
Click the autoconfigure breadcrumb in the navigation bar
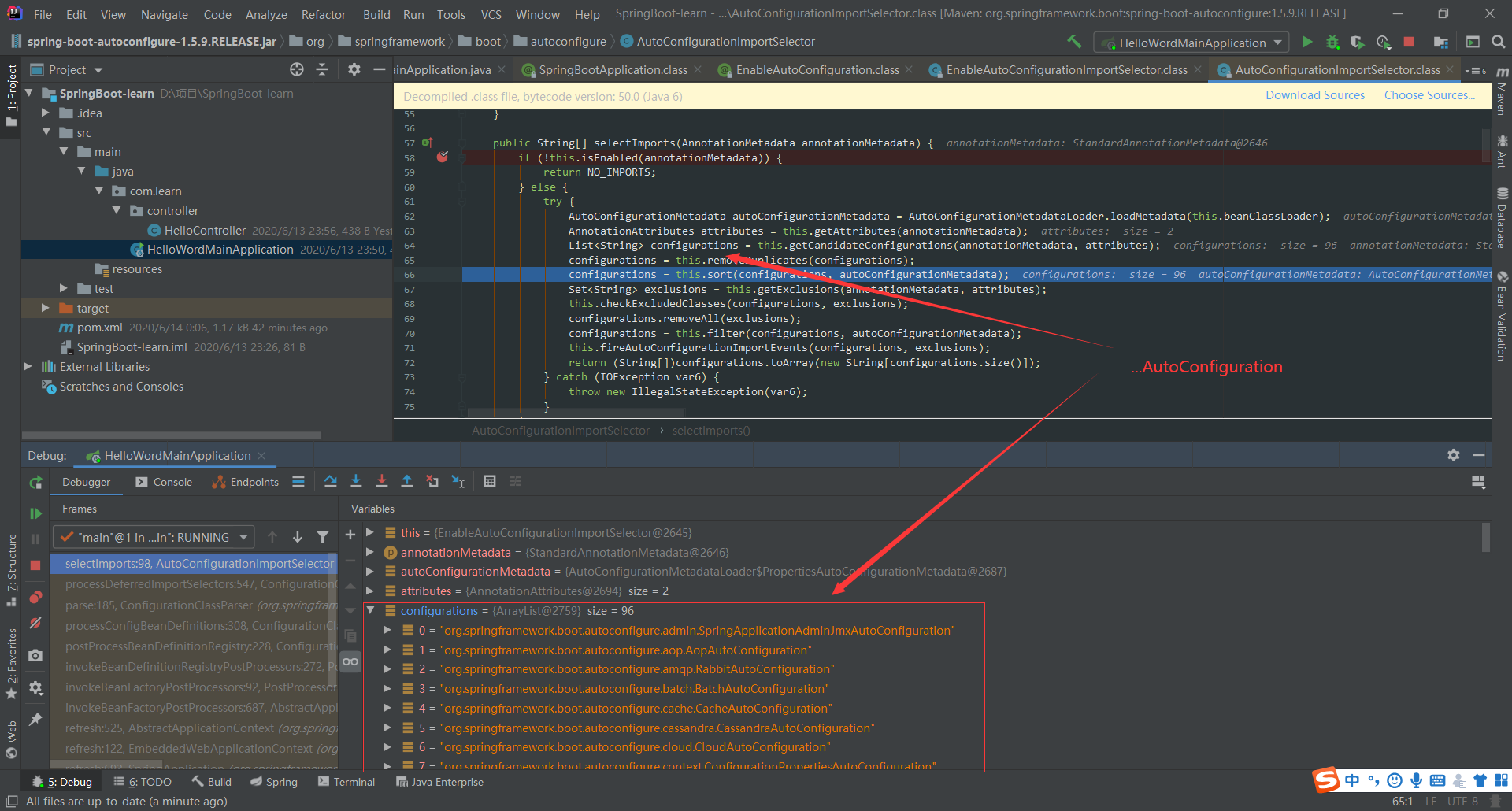[x=560, y=42]
